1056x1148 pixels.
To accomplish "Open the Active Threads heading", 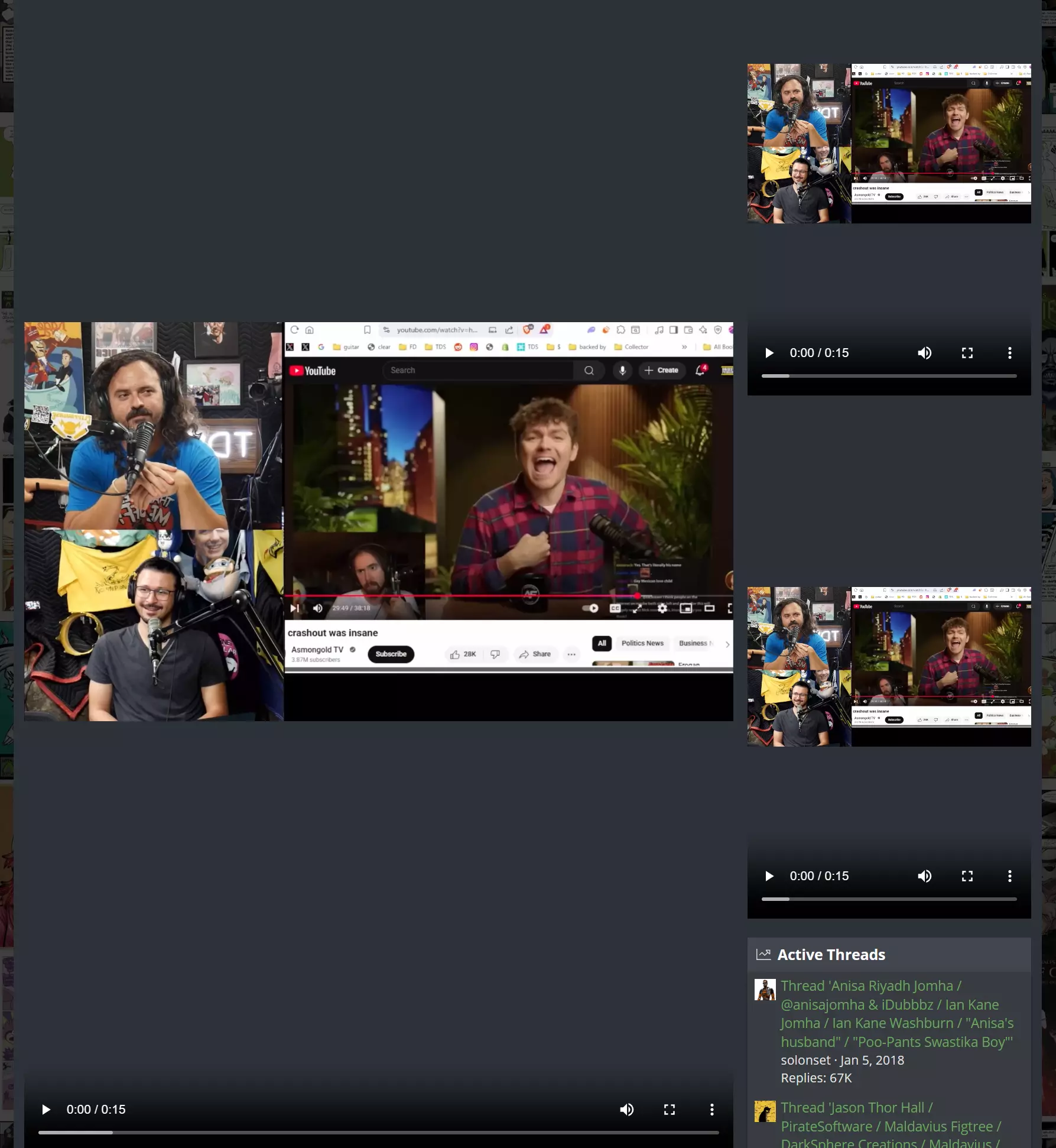I will point(831,955).
